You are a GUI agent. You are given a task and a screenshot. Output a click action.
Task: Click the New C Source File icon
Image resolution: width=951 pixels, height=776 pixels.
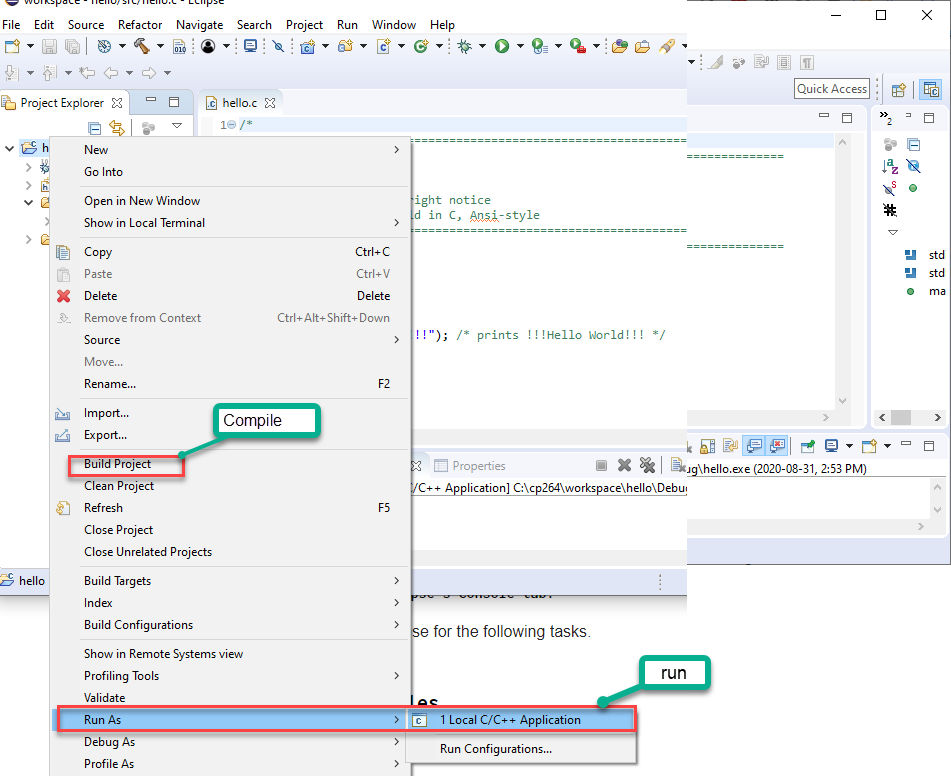coord(383,46)
